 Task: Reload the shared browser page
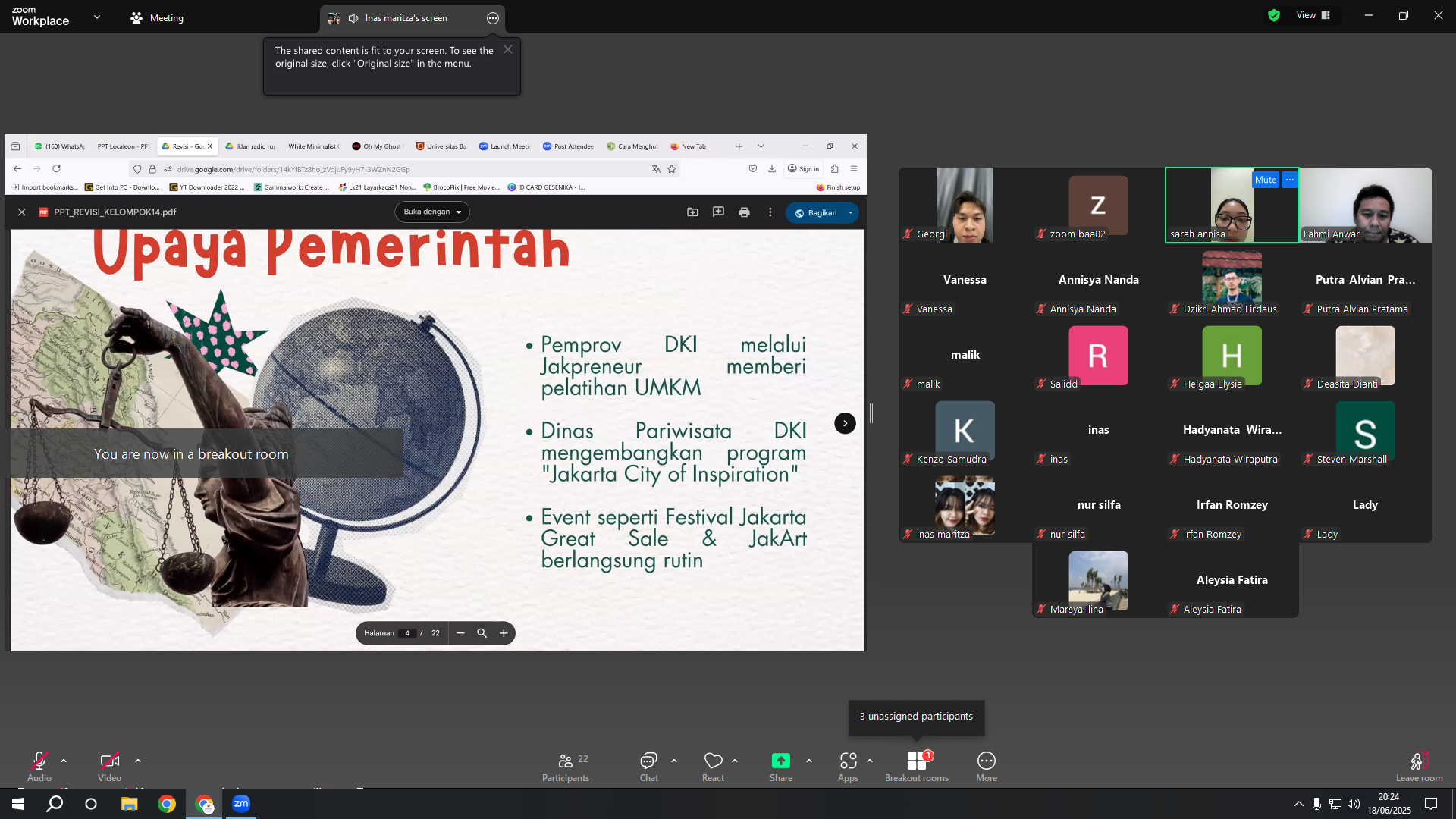point(56,169)
